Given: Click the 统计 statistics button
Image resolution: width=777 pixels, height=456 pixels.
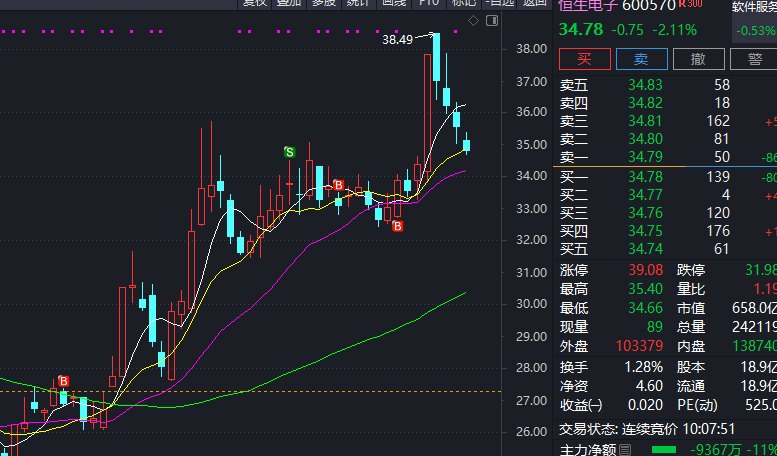Looking at the screenshot, I should pyautogui.click(x=358, y=2).
